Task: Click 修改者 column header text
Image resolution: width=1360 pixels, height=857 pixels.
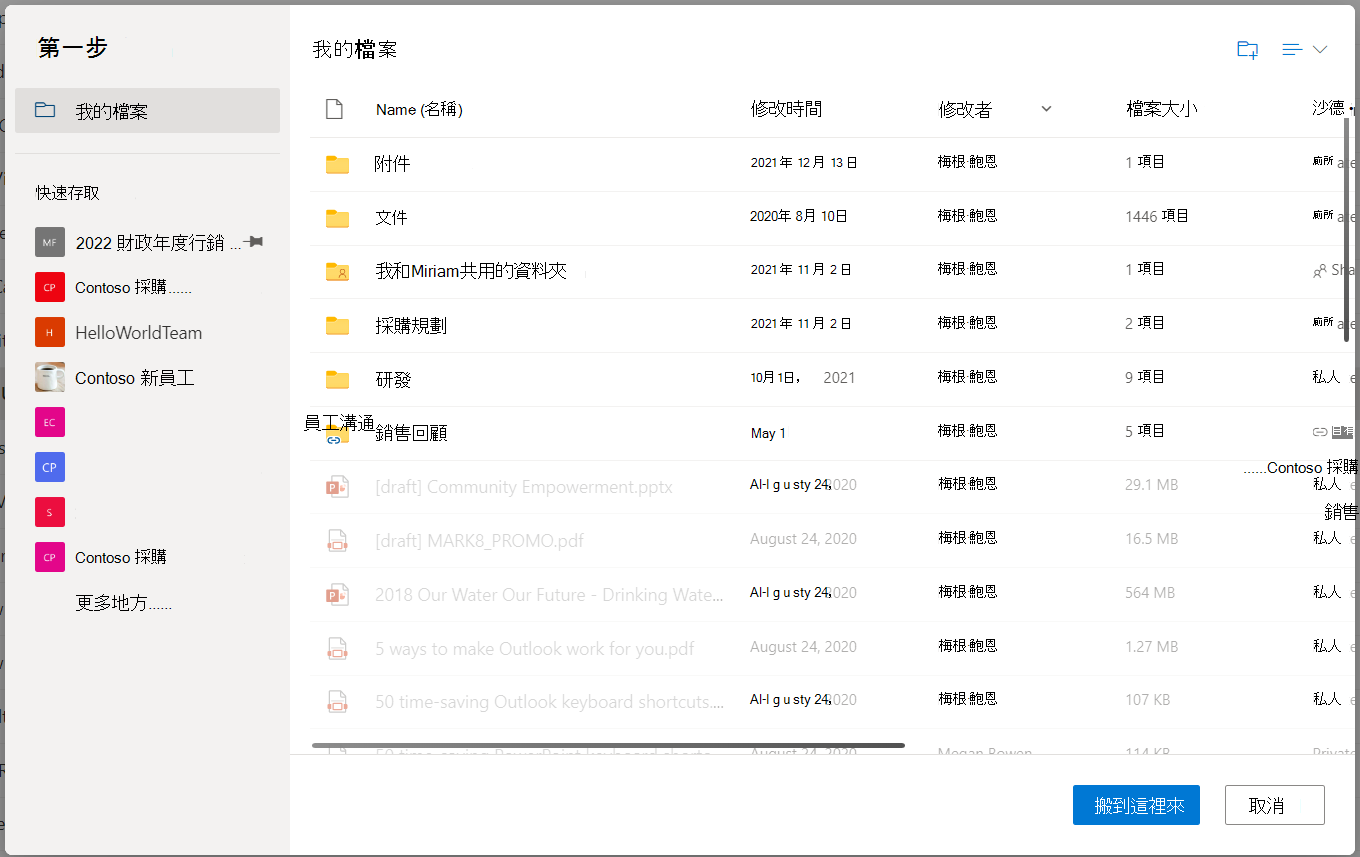Action: pyautogui.click(x=965, y=109)
